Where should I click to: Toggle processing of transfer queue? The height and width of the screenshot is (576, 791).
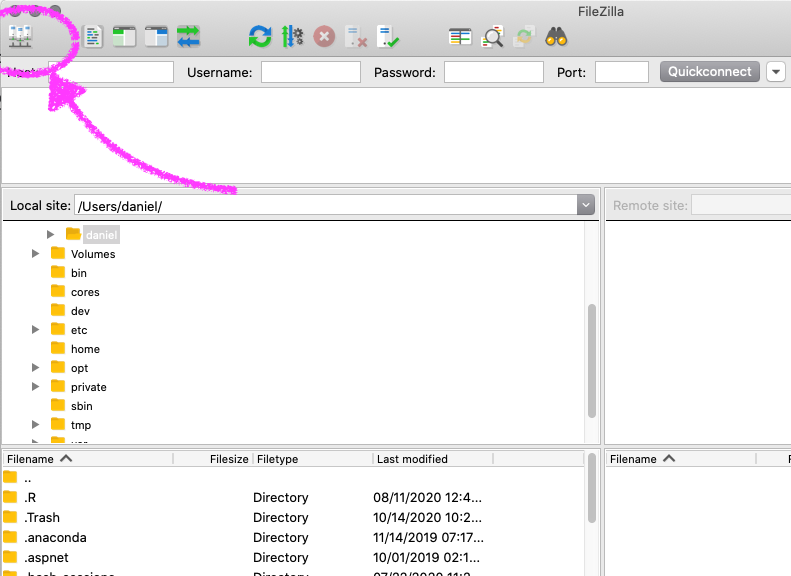[292, 37]
